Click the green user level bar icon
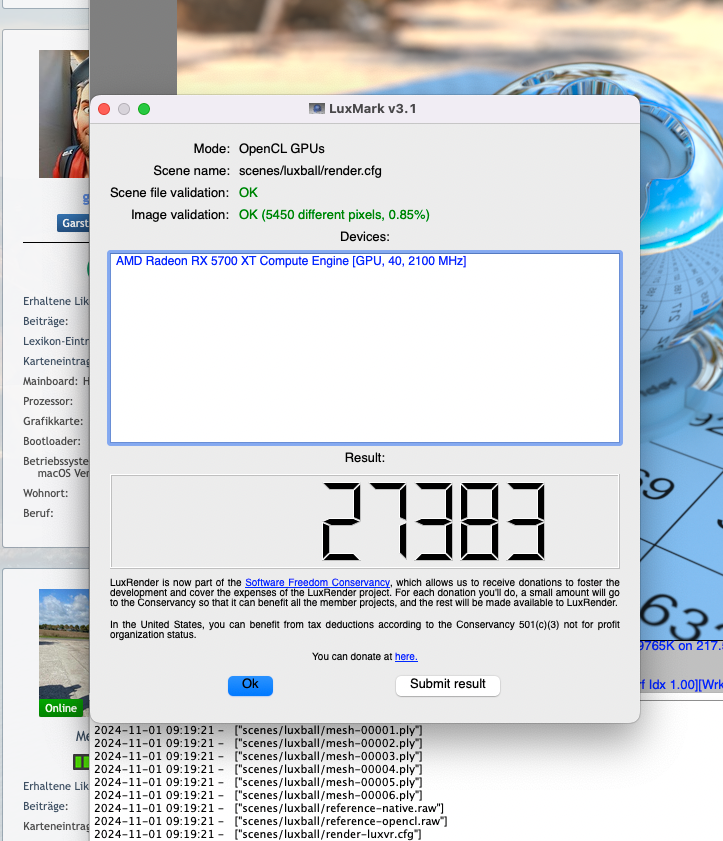Image resolution: width=723 pixels, height=841 pixels. (81, 762)
